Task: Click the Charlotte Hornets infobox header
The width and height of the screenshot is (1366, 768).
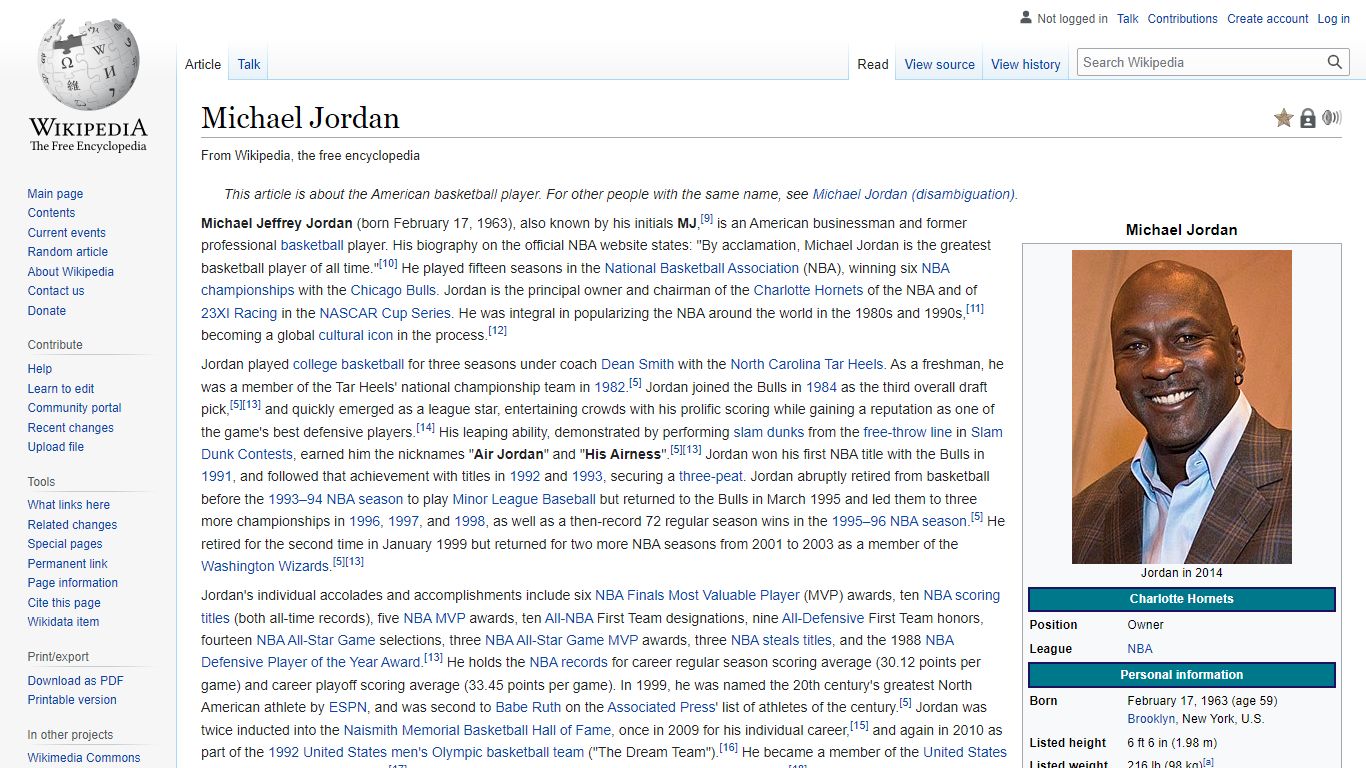Action: tap(1182, 599)
